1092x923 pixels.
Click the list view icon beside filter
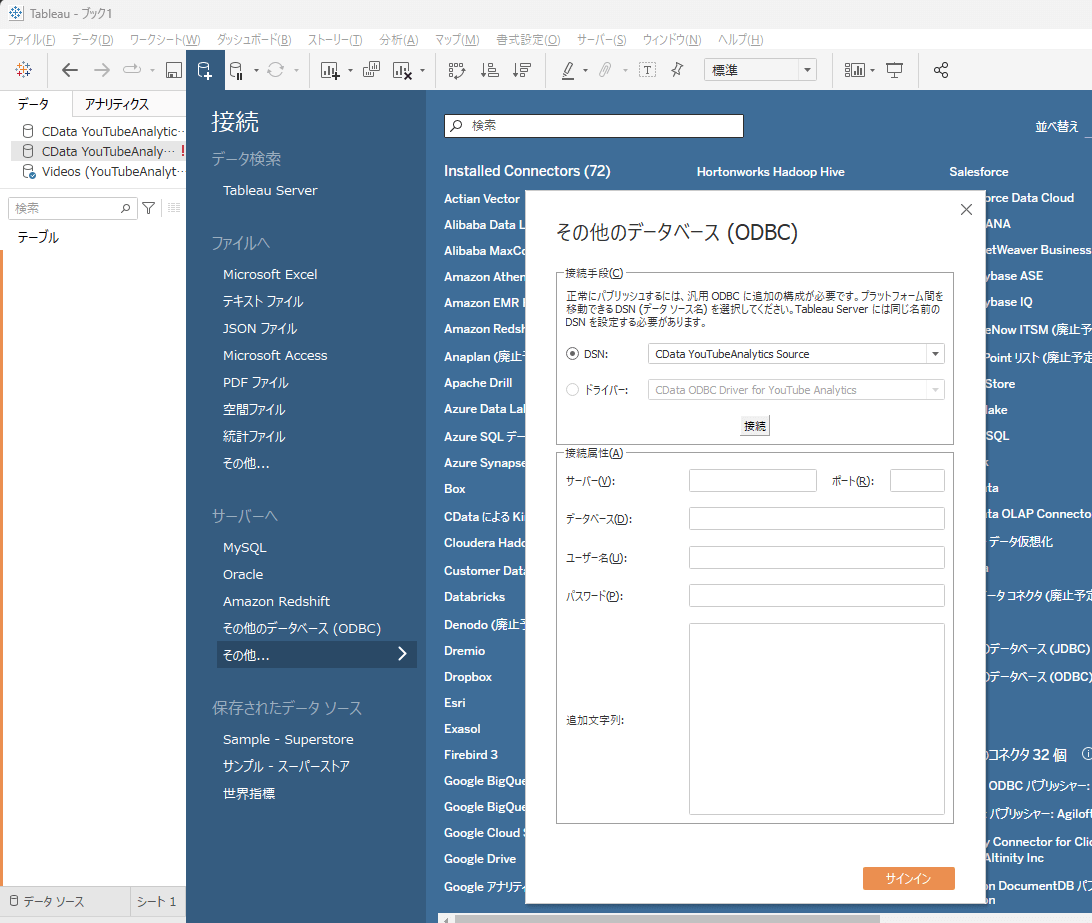point(174,208)
